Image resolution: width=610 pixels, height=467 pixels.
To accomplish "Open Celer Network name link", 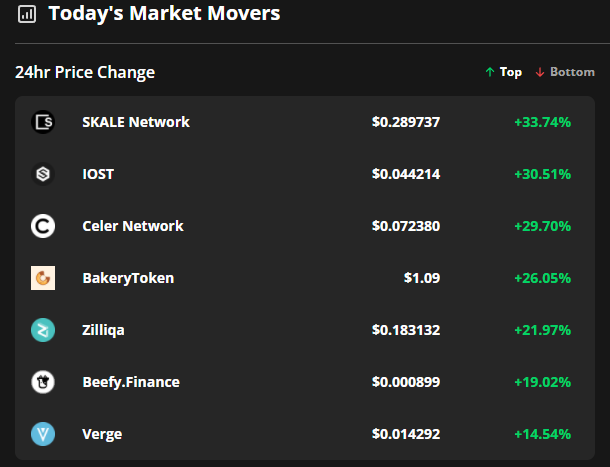I will 133,226.
